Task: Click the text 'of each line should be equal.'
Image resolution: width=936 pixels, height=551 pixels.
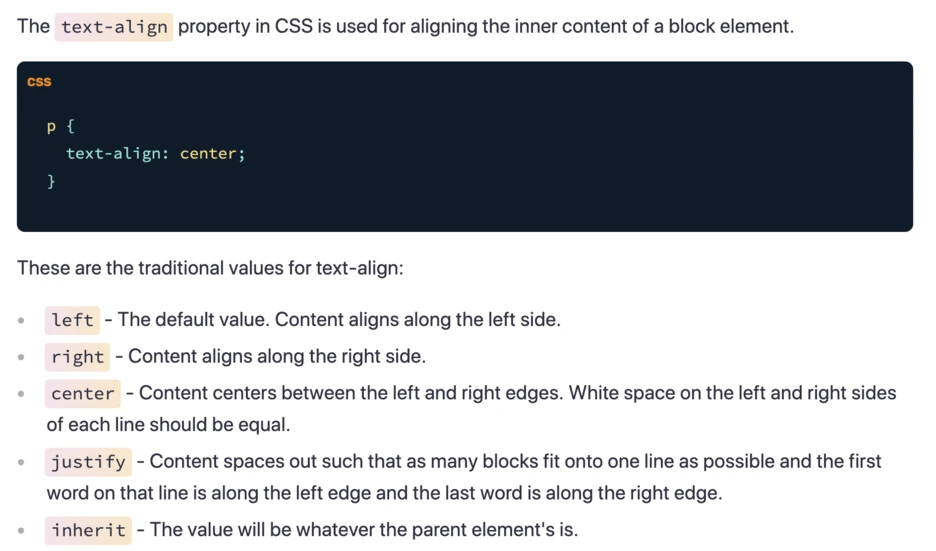Action: pos(168,424)
